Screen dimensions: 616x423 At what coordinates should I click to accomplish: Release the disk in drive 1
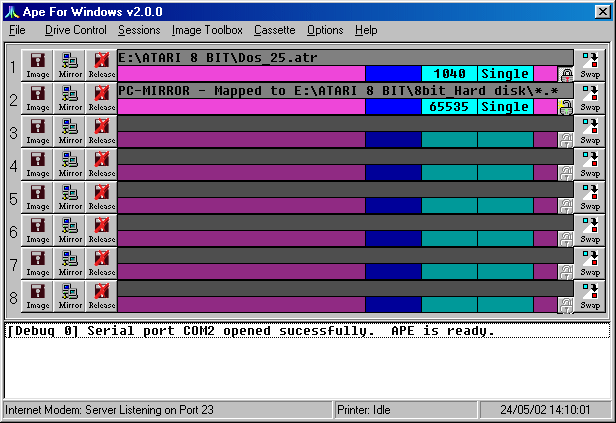click(x=101, y=65)
